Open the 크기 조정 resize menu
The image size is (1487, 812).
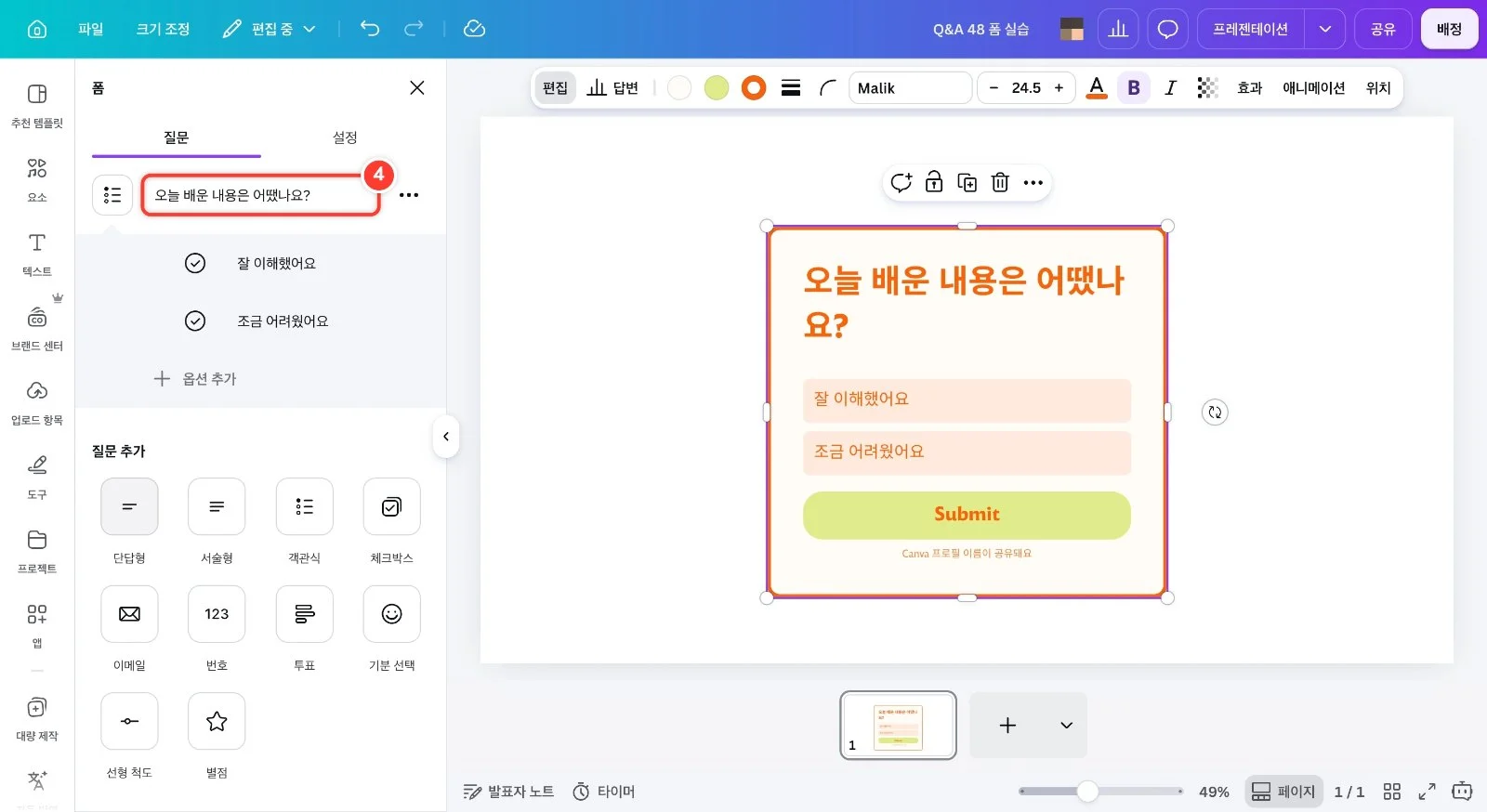coord(163,29)
